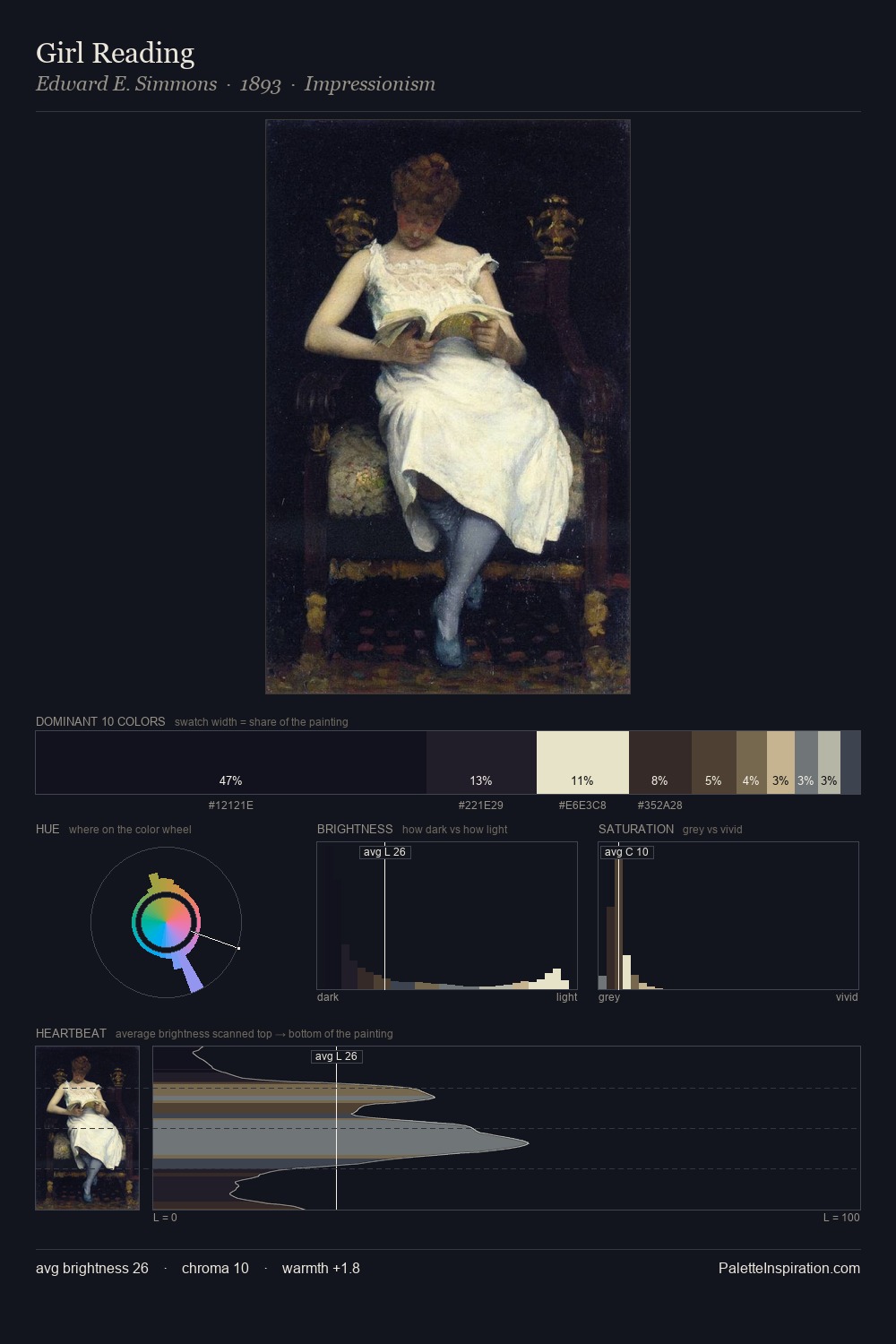This screenshot has width=896, height=1344.
Task: Click the 'grey' saturation axis label
Action: point(609,997)
